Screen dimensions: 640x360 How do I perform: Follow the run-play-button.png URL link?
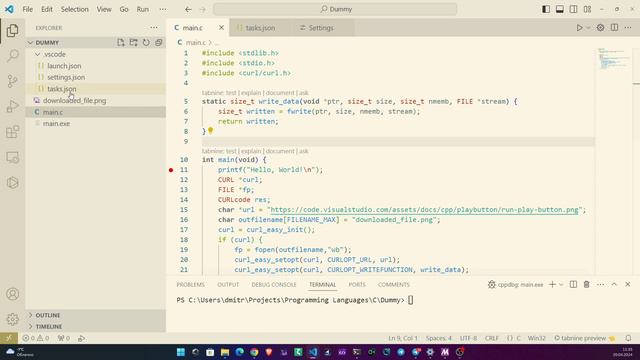pyautogui.click(x=424, y=210)
